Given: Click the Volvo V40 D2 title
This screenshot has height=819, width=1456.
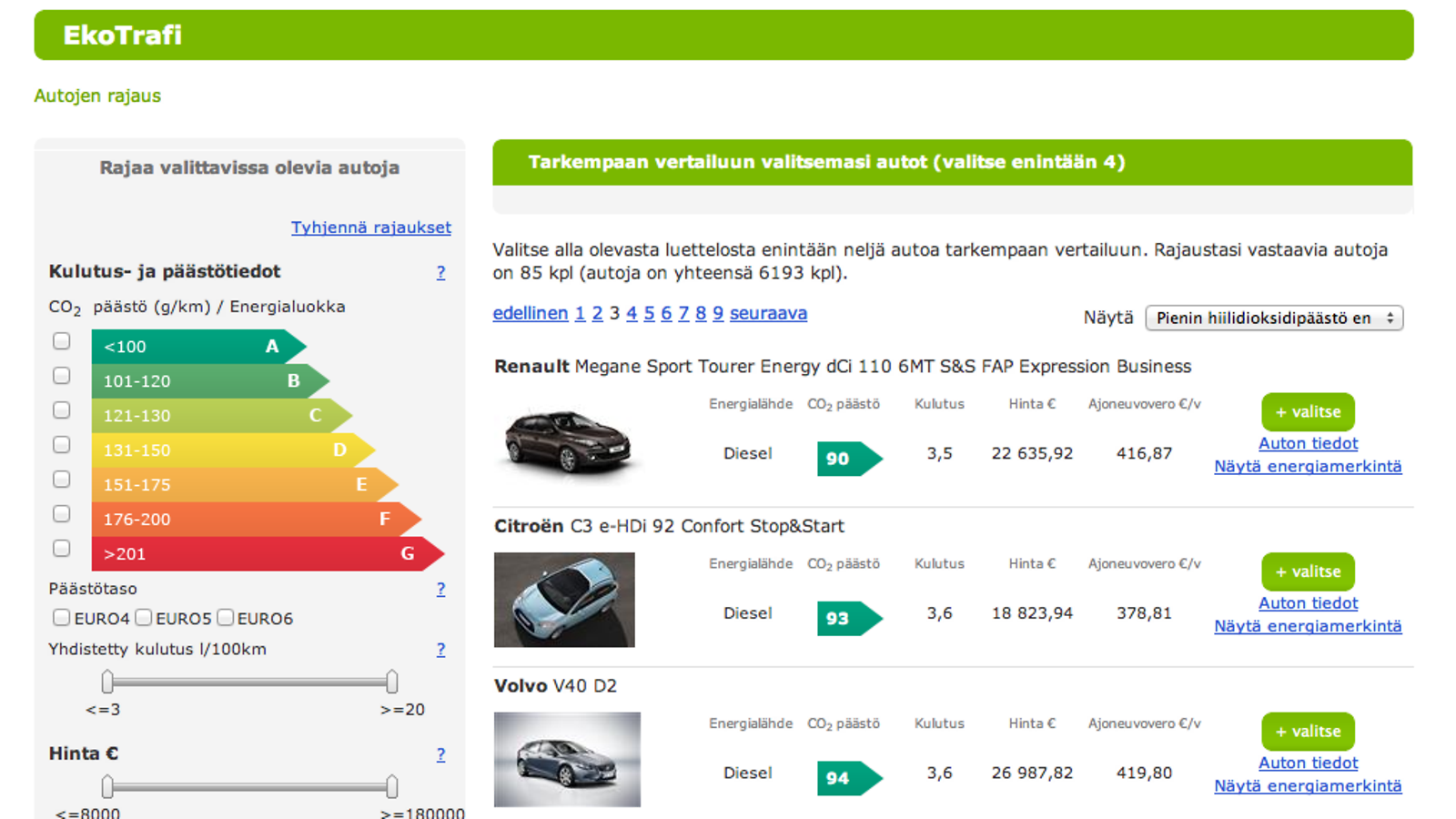Looking at the screenshot, I should pos(555,686).
